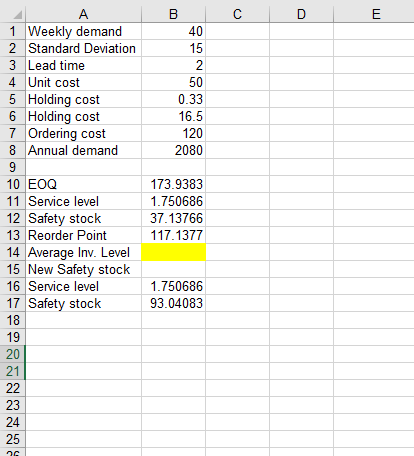414x456 pixels.
Task: Click the 'Ordering cost' label cell
Action: 83,133
